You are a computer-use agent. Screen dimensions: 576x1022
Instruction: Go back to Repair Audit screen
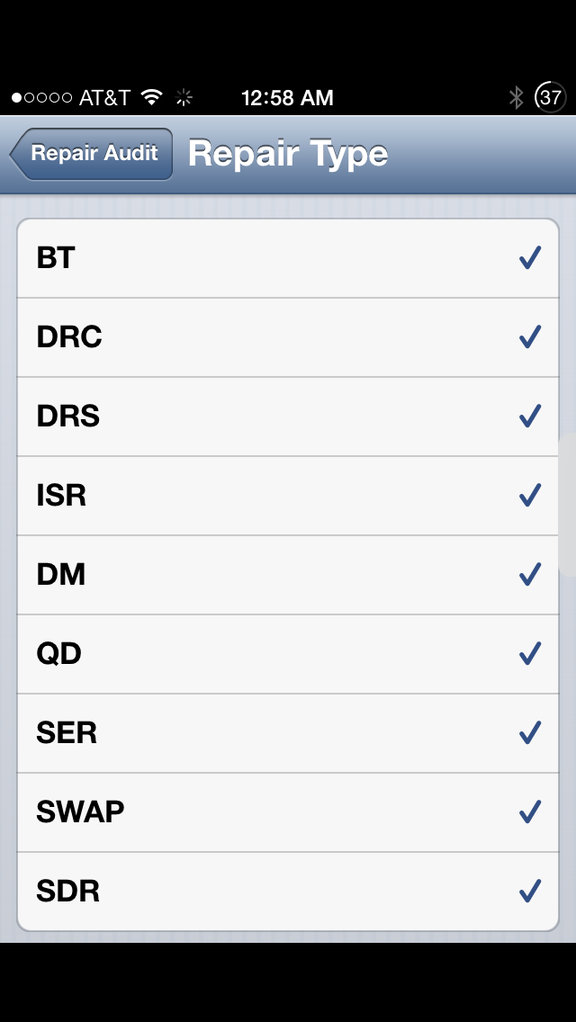(x=91, y=154)
